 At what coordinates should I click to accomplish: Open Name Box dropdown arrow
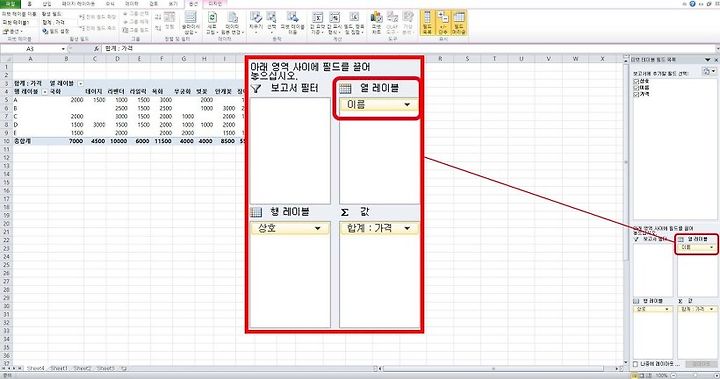(x=63, y=49)
